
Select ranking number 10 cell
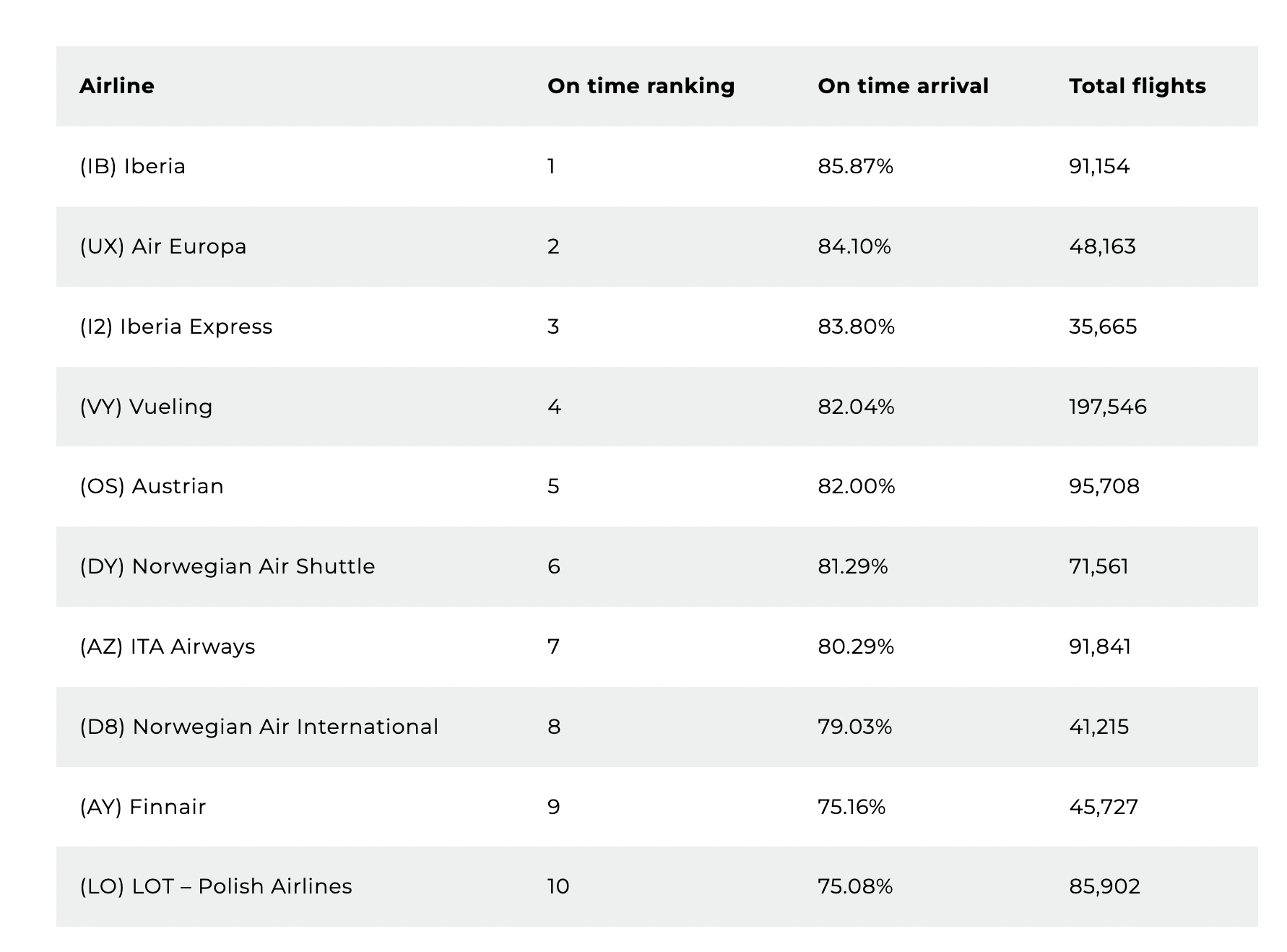point(558,886)
